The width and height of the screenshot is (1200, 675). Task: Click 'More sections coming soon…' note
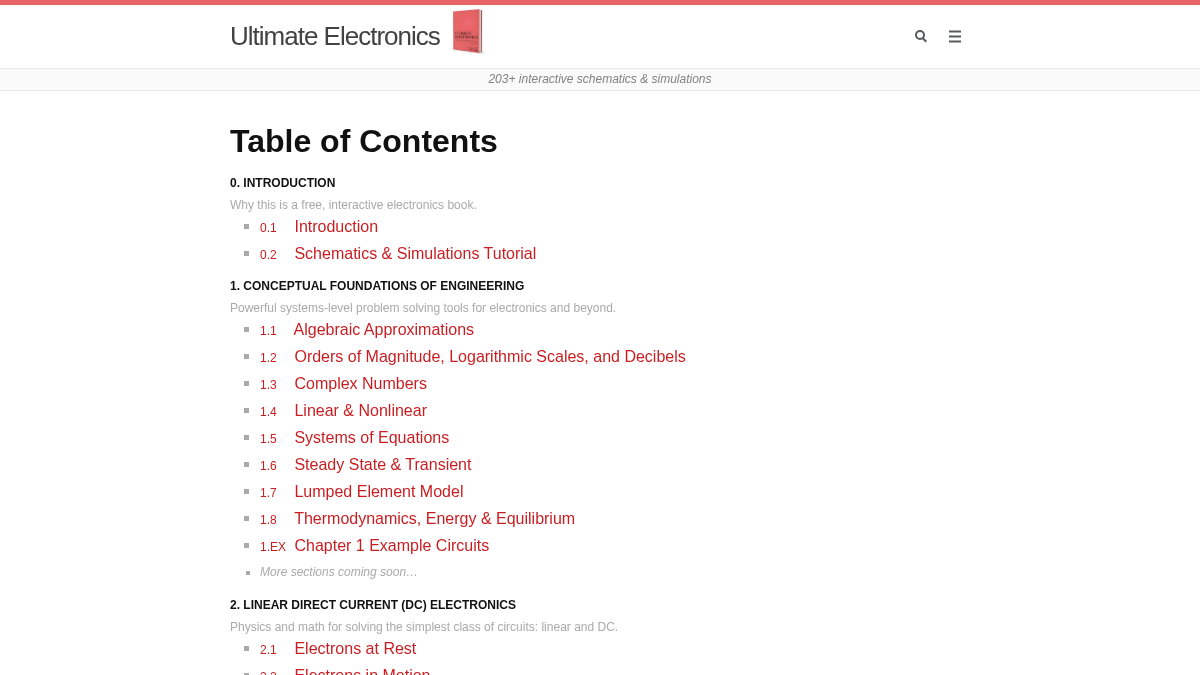(339, 572)
